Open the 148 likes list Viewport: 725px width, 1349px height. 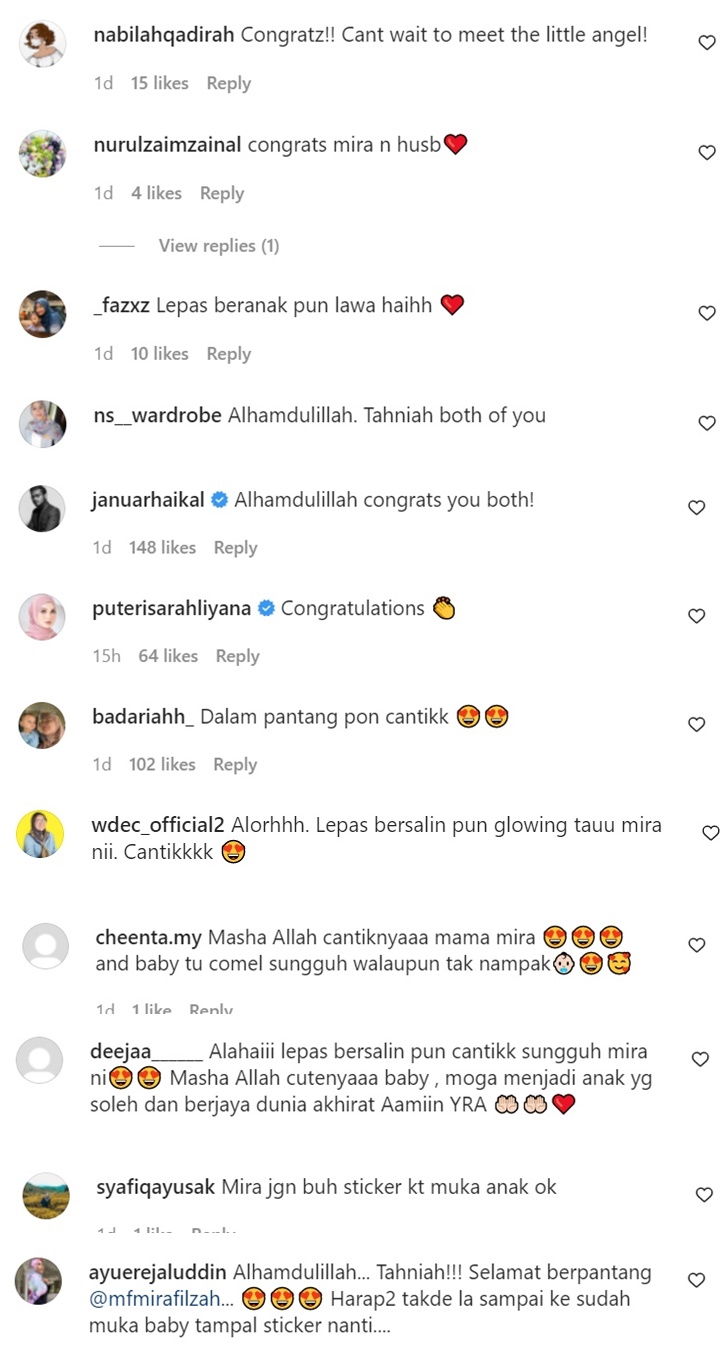[x=162, y=547]
